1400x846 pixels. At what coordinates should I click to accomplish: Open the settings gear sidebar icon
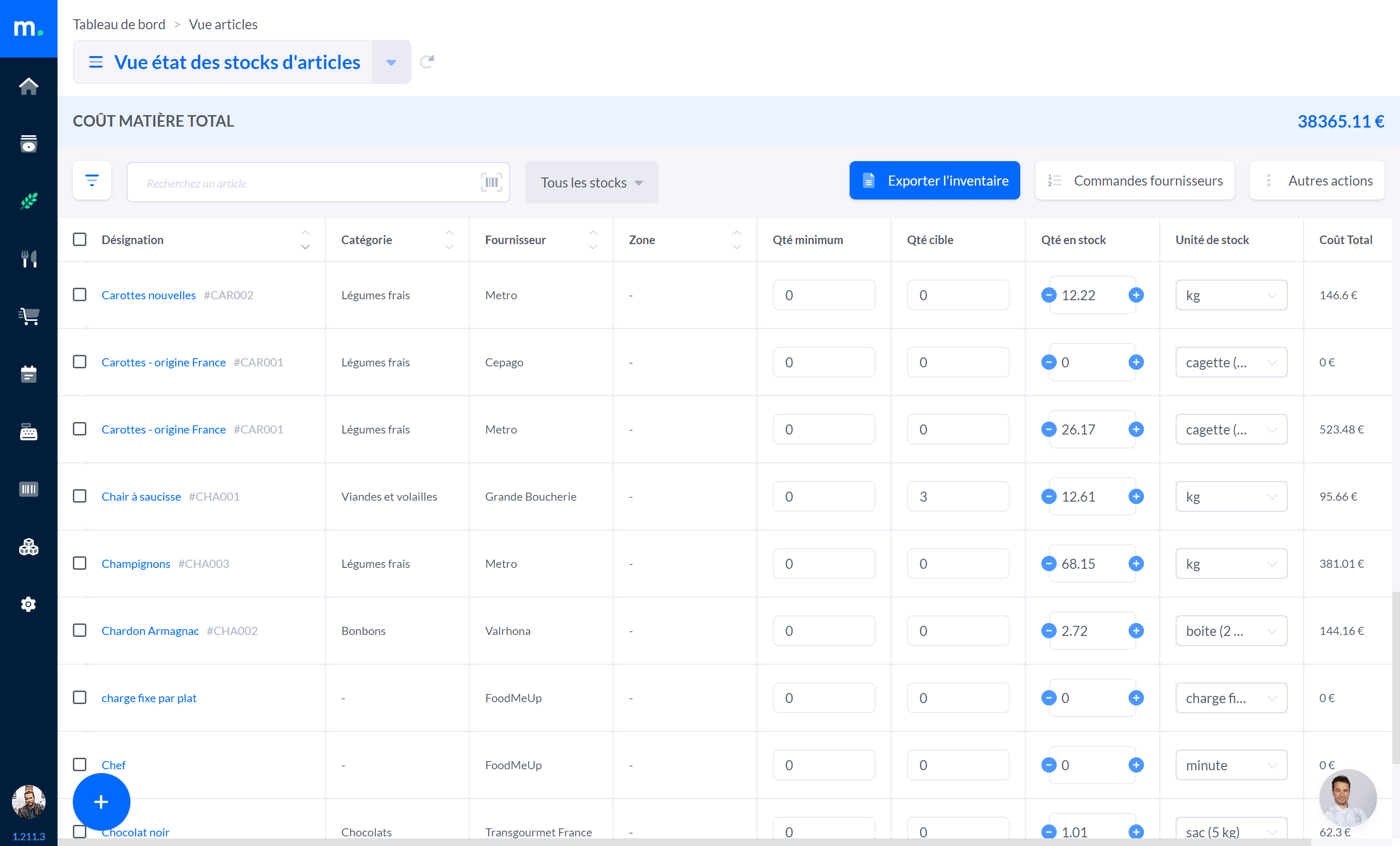pos(28,604)
